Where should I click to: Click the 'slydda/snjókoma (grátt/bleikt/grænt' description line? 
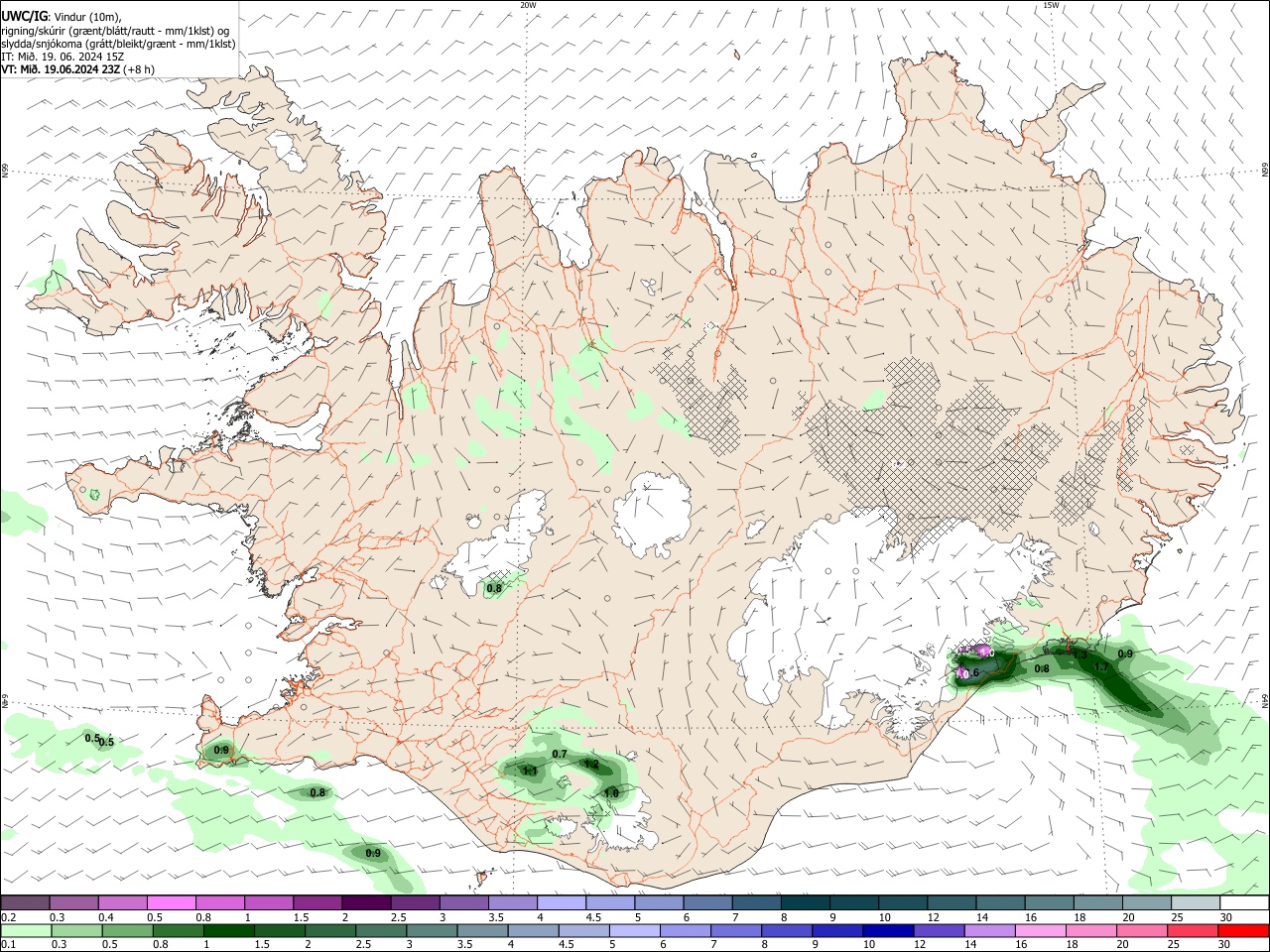(x=118, y=44)
